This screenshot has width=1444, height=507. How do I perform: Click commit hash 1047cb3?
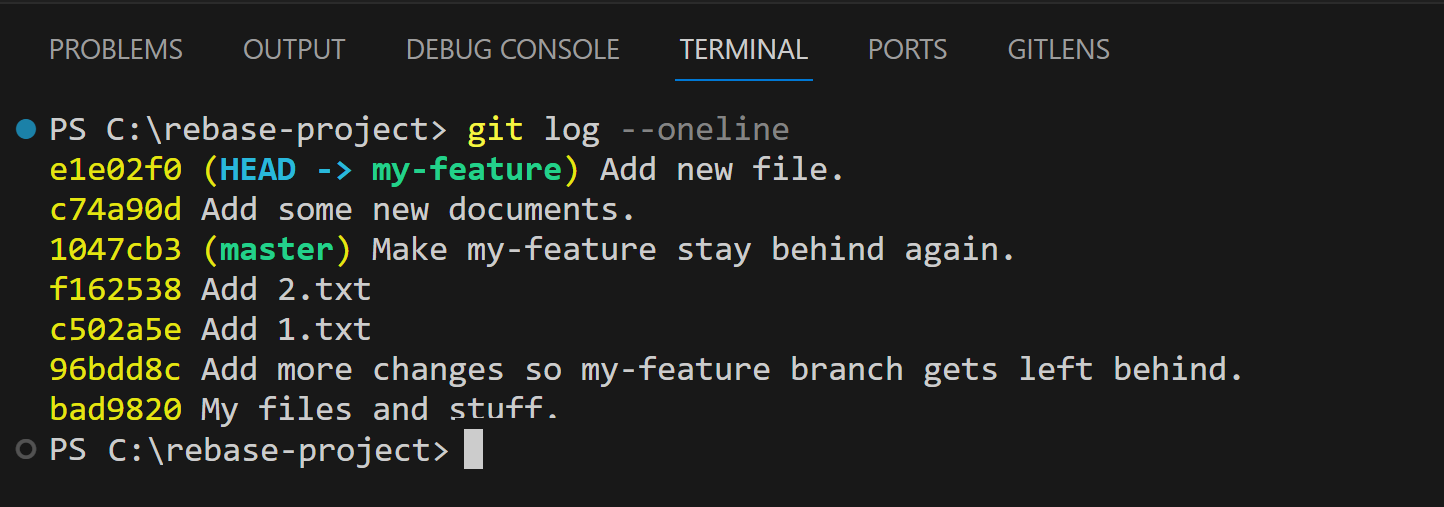click(x=115, y=250)
